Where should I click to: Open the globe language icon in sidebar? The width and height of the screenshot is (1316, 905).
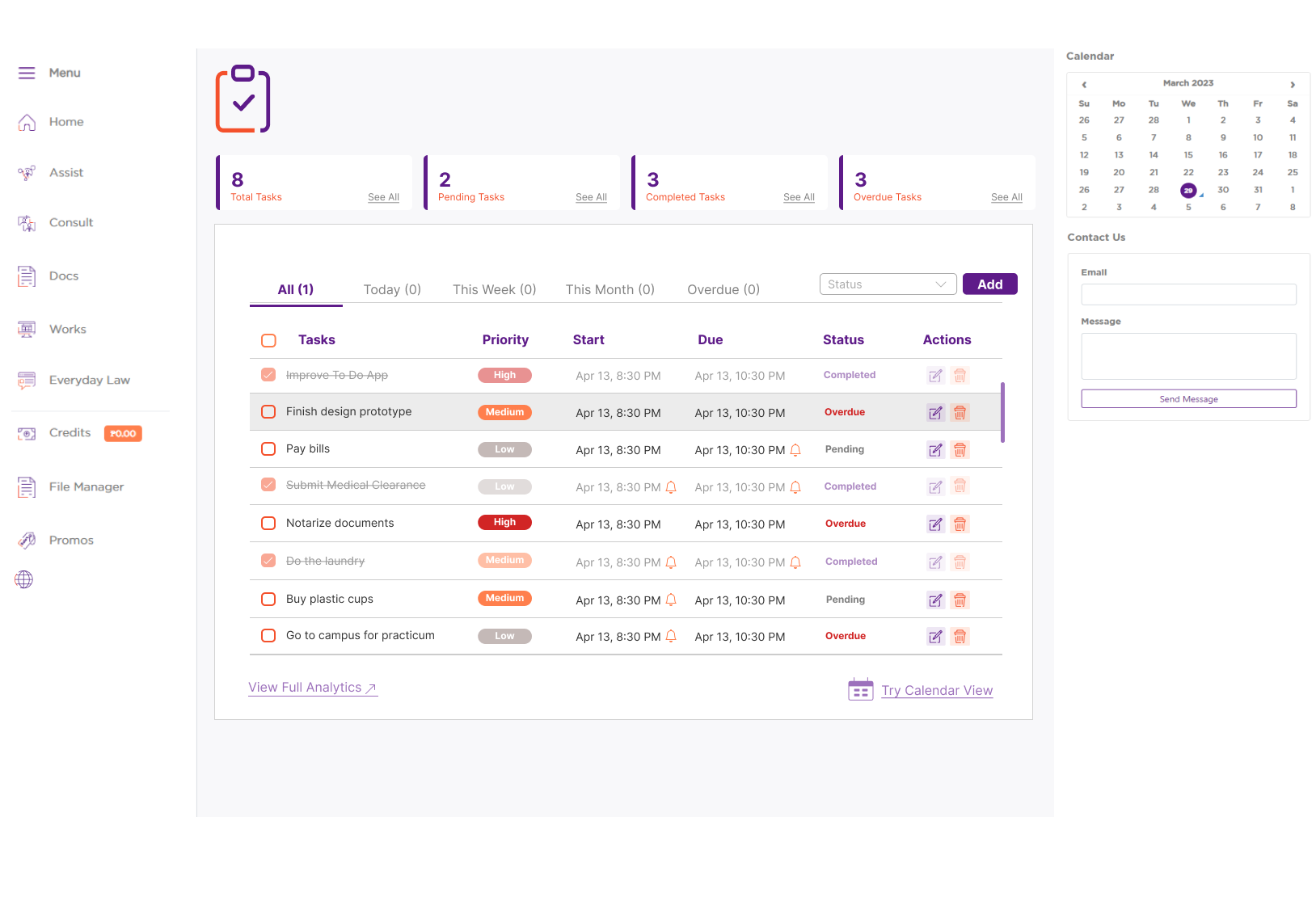pos(24,579)
